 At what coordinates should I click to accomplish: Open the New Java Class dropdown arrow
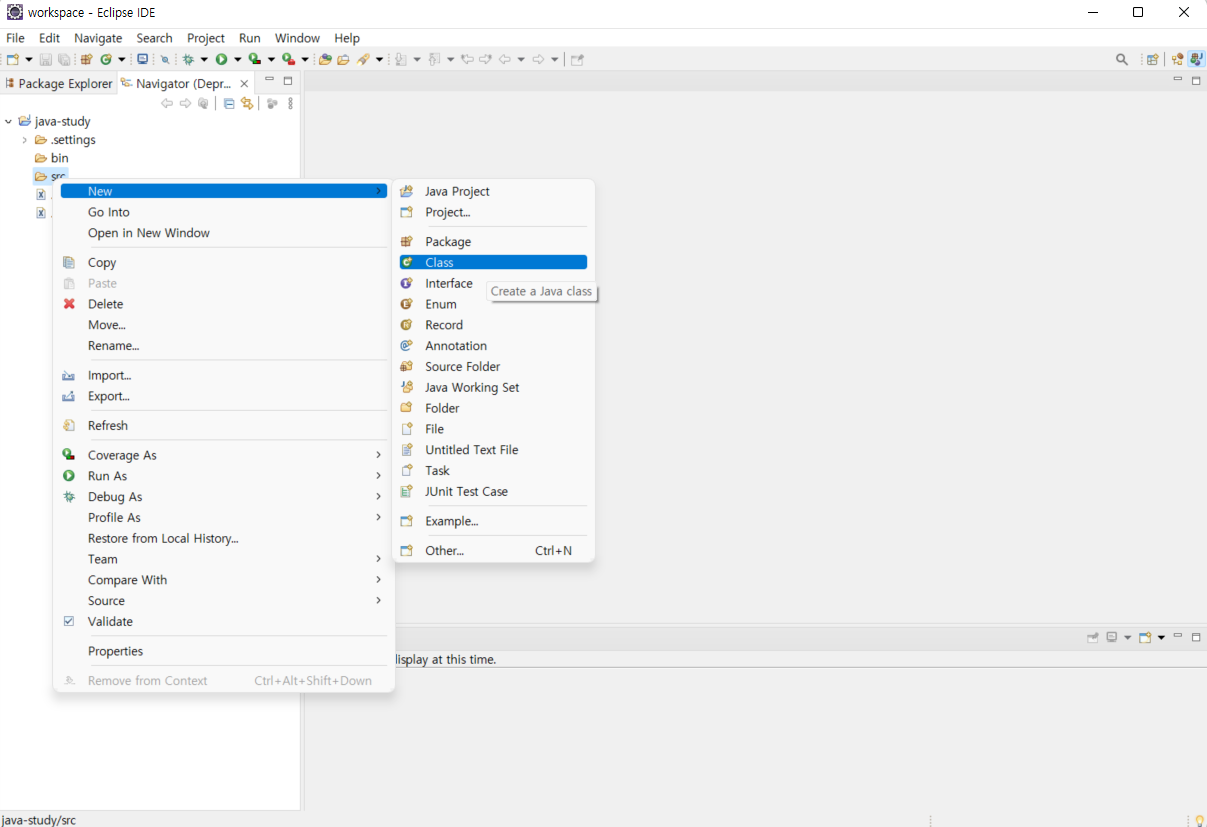[x=121, y=60]
